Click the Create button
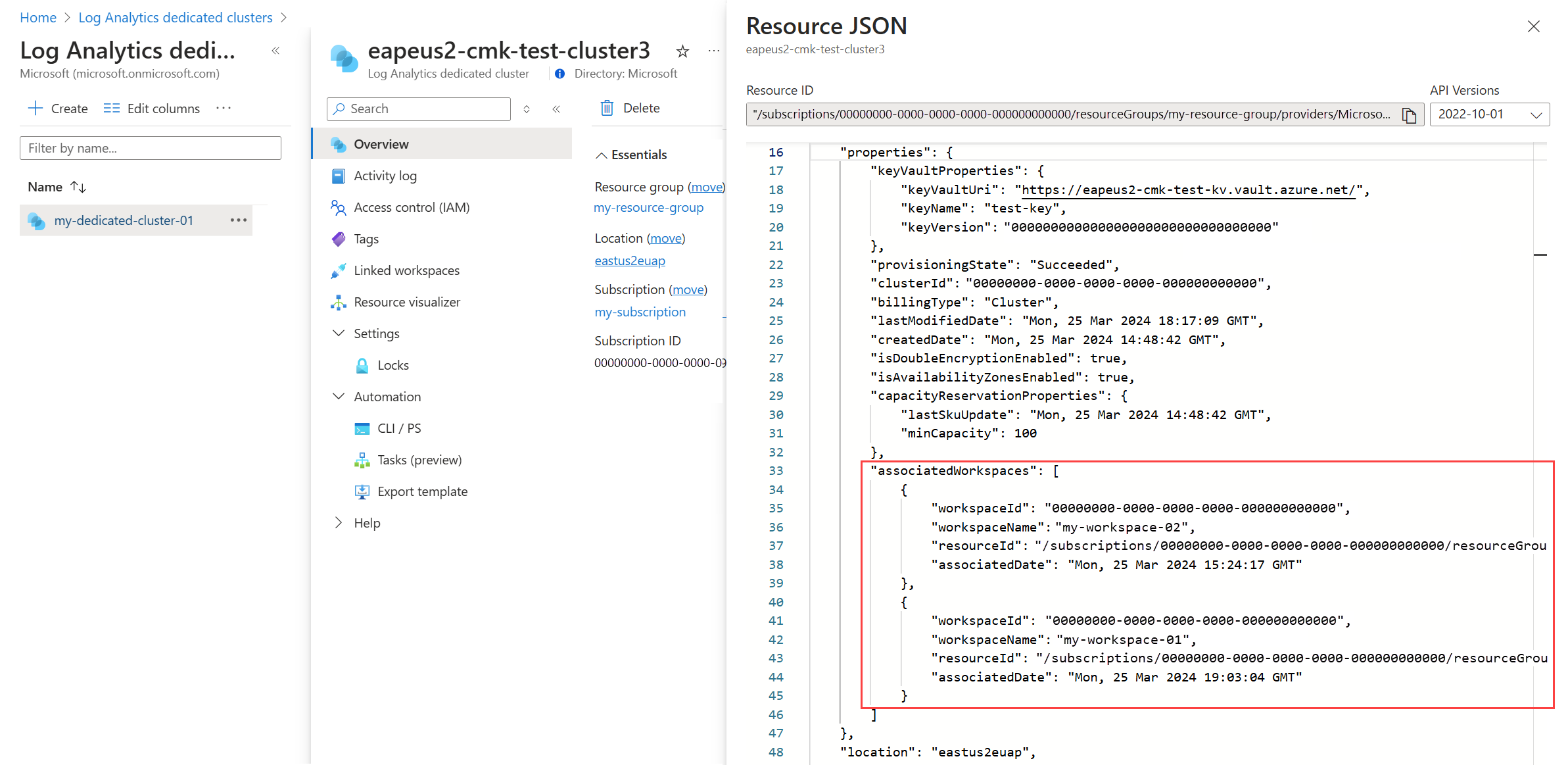The image size is (1568, 765). pyautogui.click(x=58, y=109)
